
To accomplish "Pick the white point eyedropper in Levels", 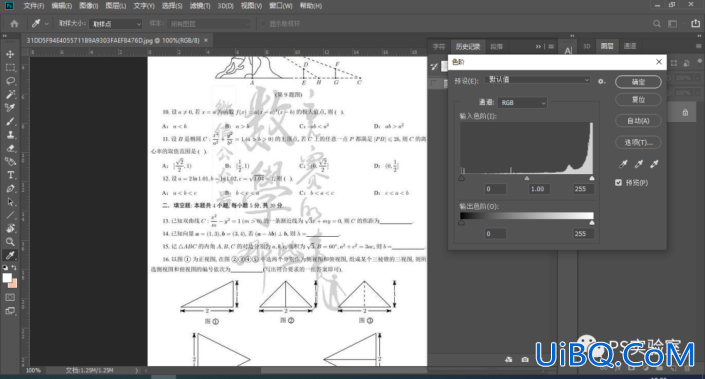I will point(654,164).
